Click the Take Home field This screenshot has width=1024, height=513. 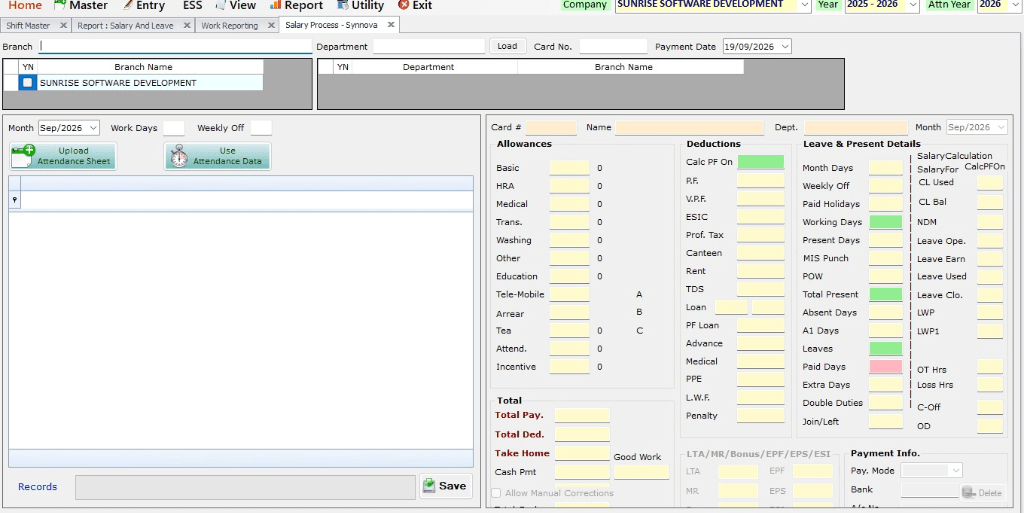583,453
